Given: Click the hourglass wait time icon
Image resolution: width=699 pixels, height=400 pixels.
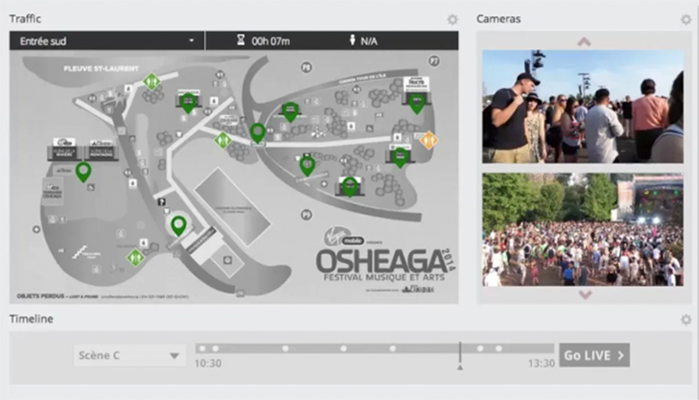Looking at the screenshot, I should tap(240, 41).
